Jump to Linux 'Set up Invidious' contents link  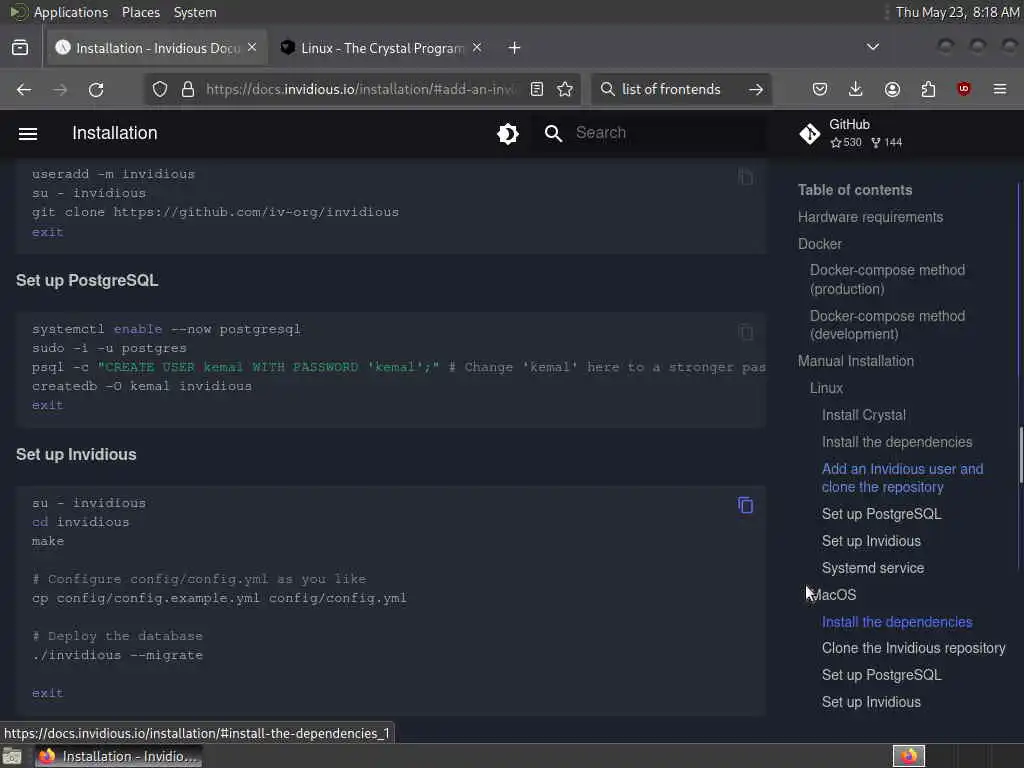[871, 541]
